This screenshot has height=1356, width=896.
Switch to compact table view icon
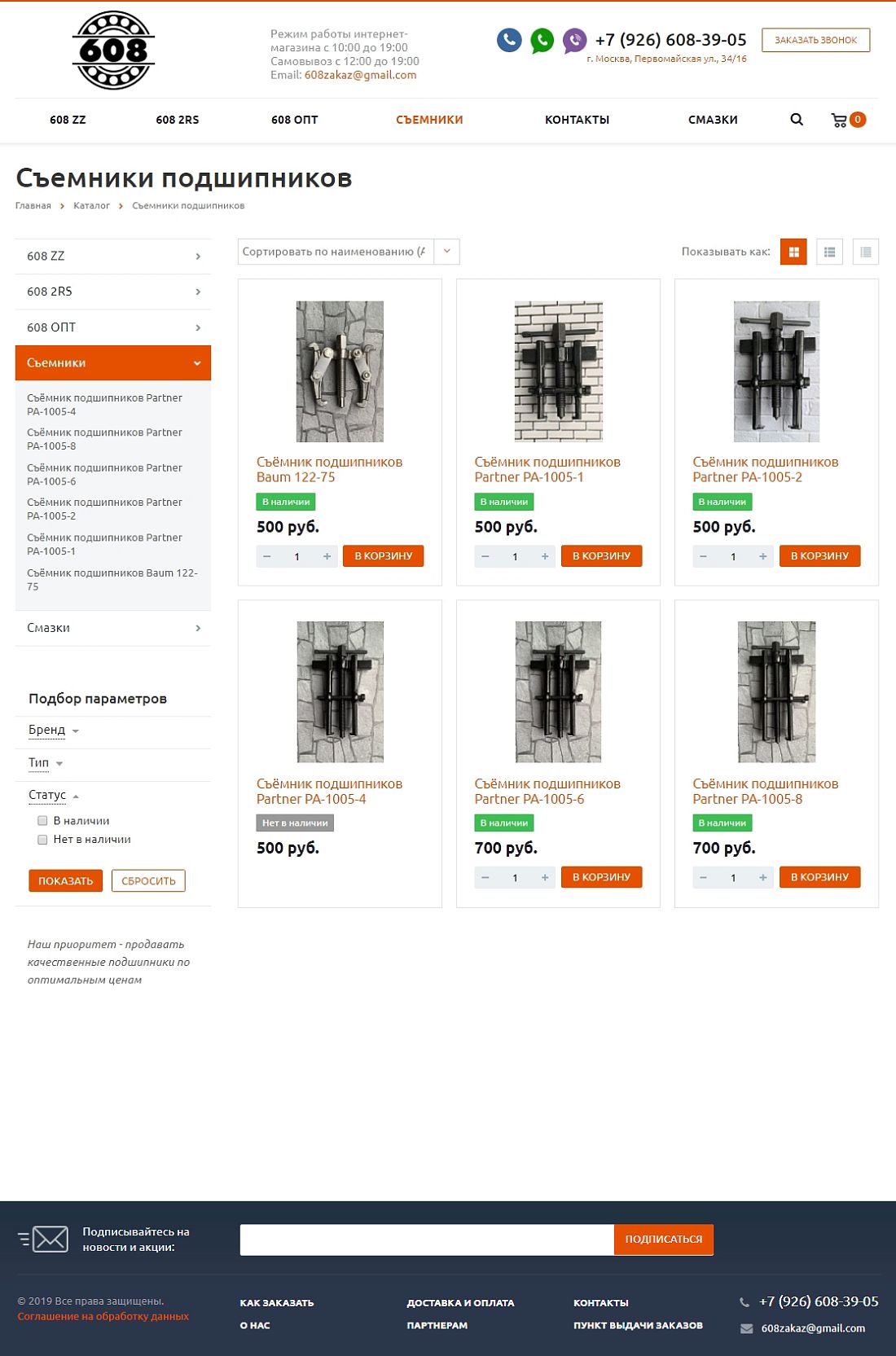click(865, 252)
